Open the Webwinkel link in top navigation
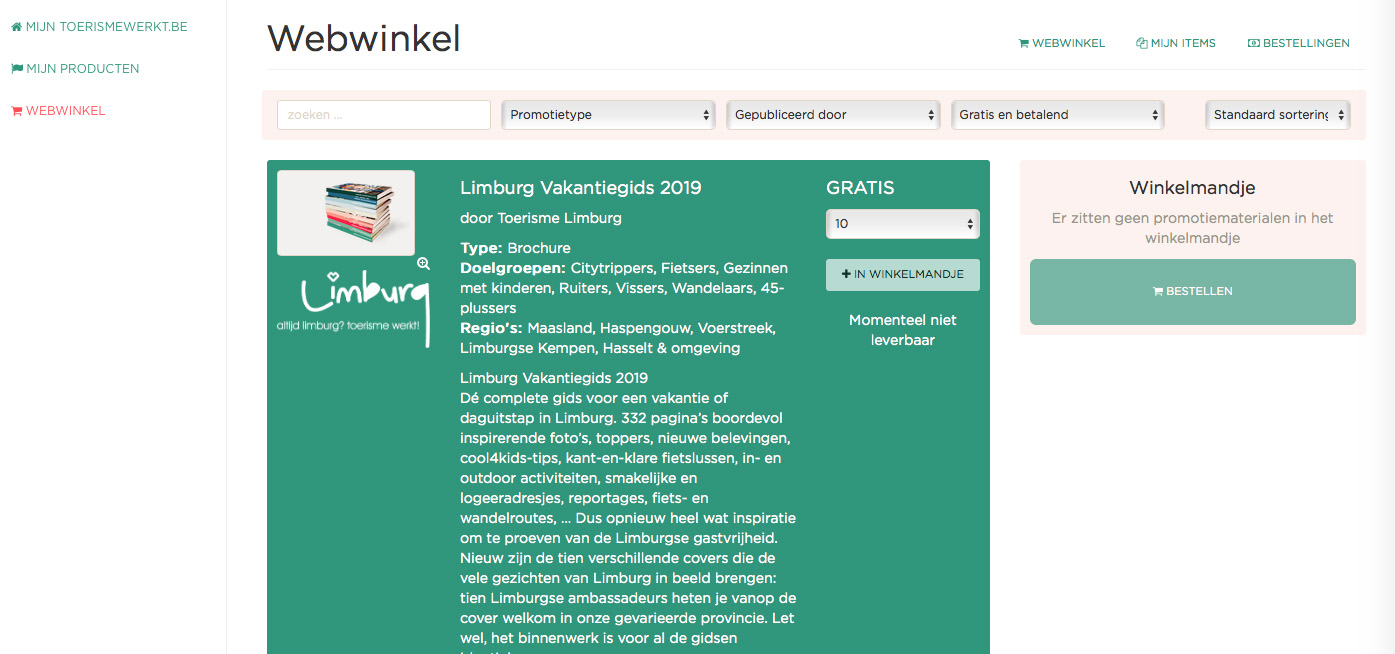The height and width of the screenshot is (654, 1395). coord(1062,43)
